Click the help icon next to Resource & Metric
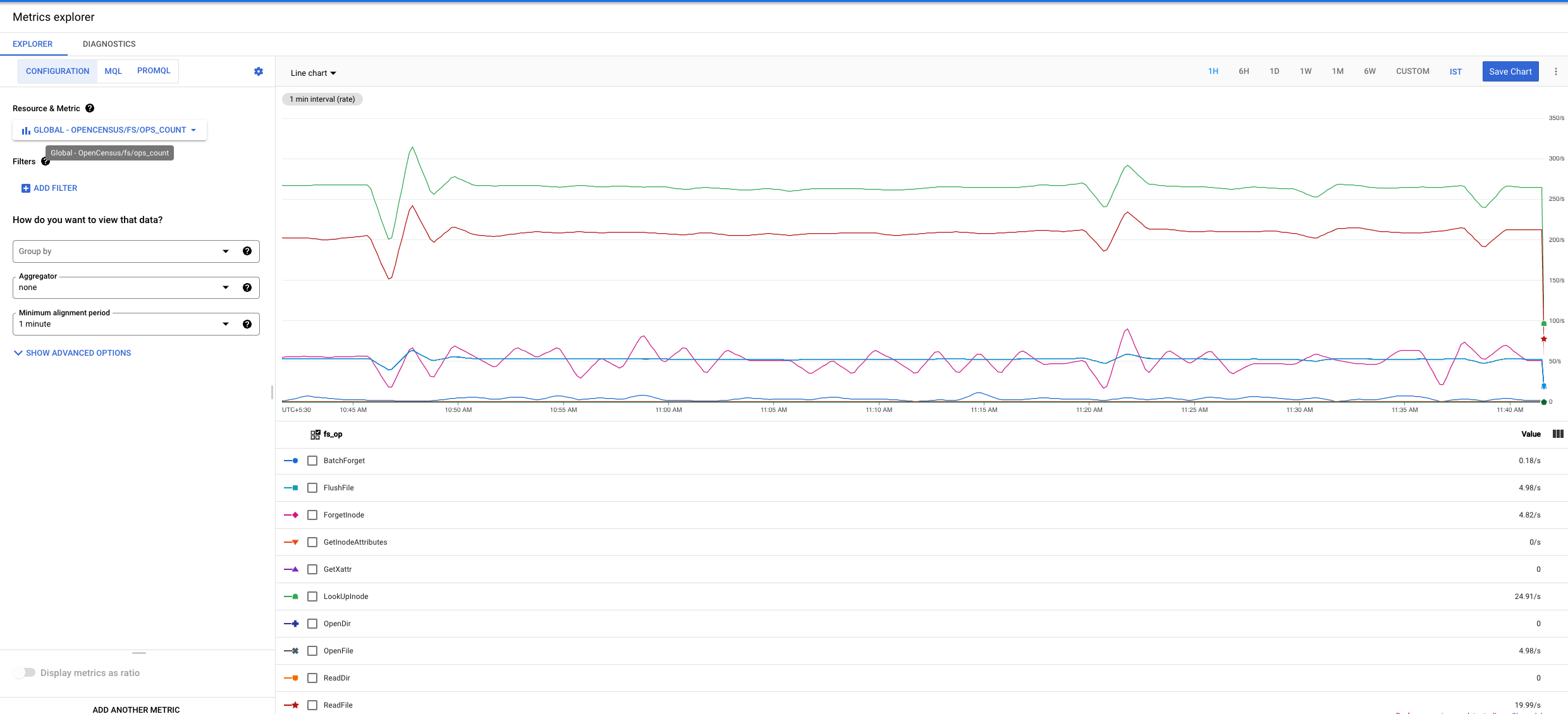1568x714 pixels. click(x=89, y=108)
